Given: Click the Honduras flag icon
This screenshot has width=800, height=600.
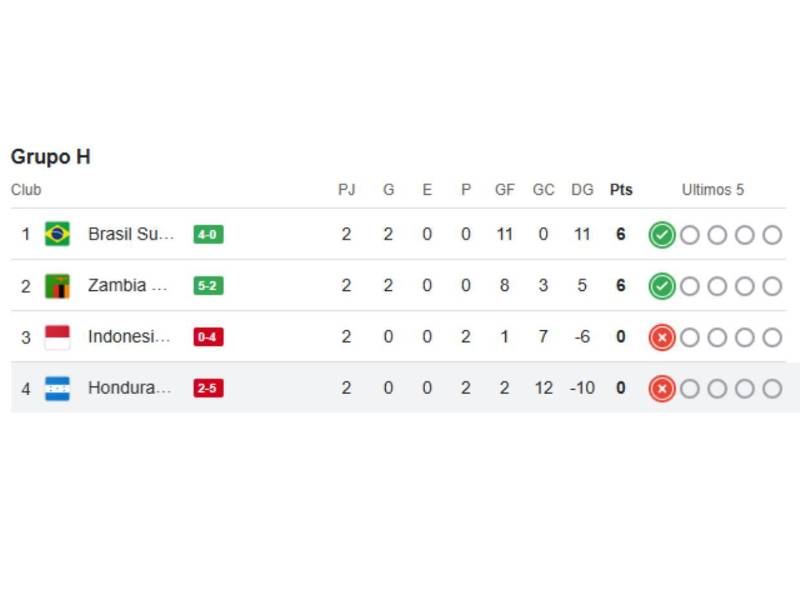Looking at the screenshot, I should click(x=59, y=388).
